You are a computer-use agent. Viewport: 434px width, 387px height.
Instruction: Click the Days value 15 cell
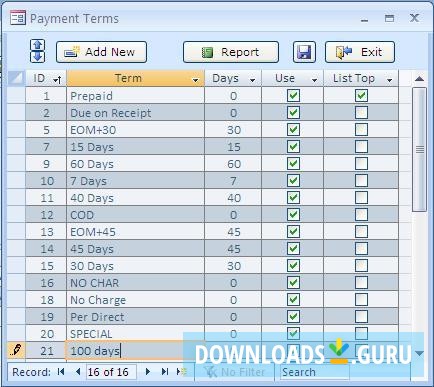tap(233, 147)
